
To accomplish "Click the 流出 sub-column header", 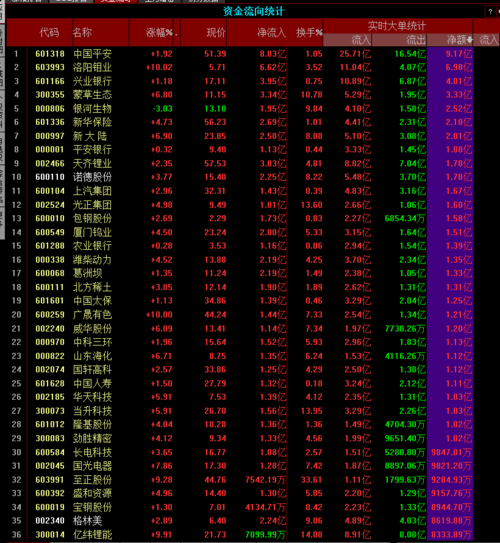I will 416,40.
